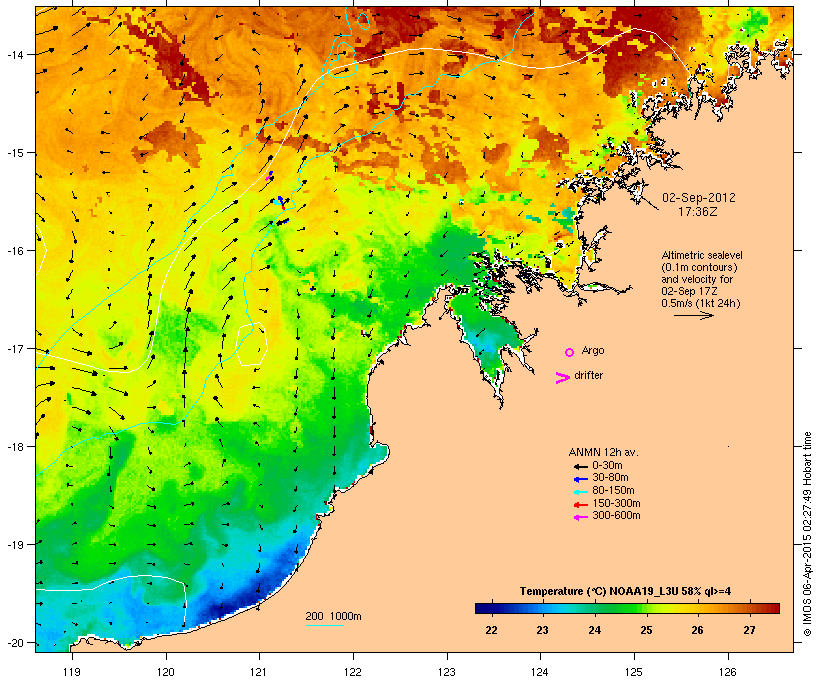
Task: Click the IMOS copyright timestamp text
Action: (x=807, y=534)
